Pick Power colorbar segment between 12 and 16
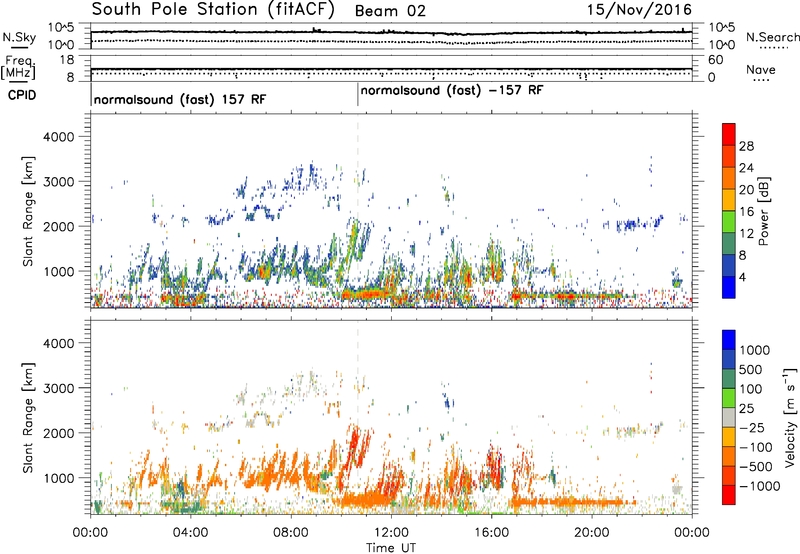Viewport: 800px width, 554px height. (x=729, y=222)
